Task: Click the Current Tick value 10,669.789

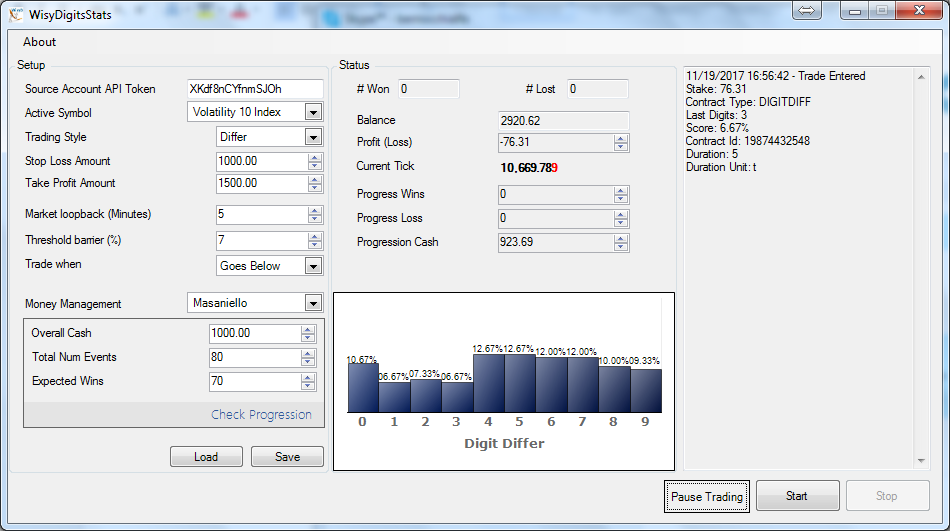Action: [x=529, y=168]
